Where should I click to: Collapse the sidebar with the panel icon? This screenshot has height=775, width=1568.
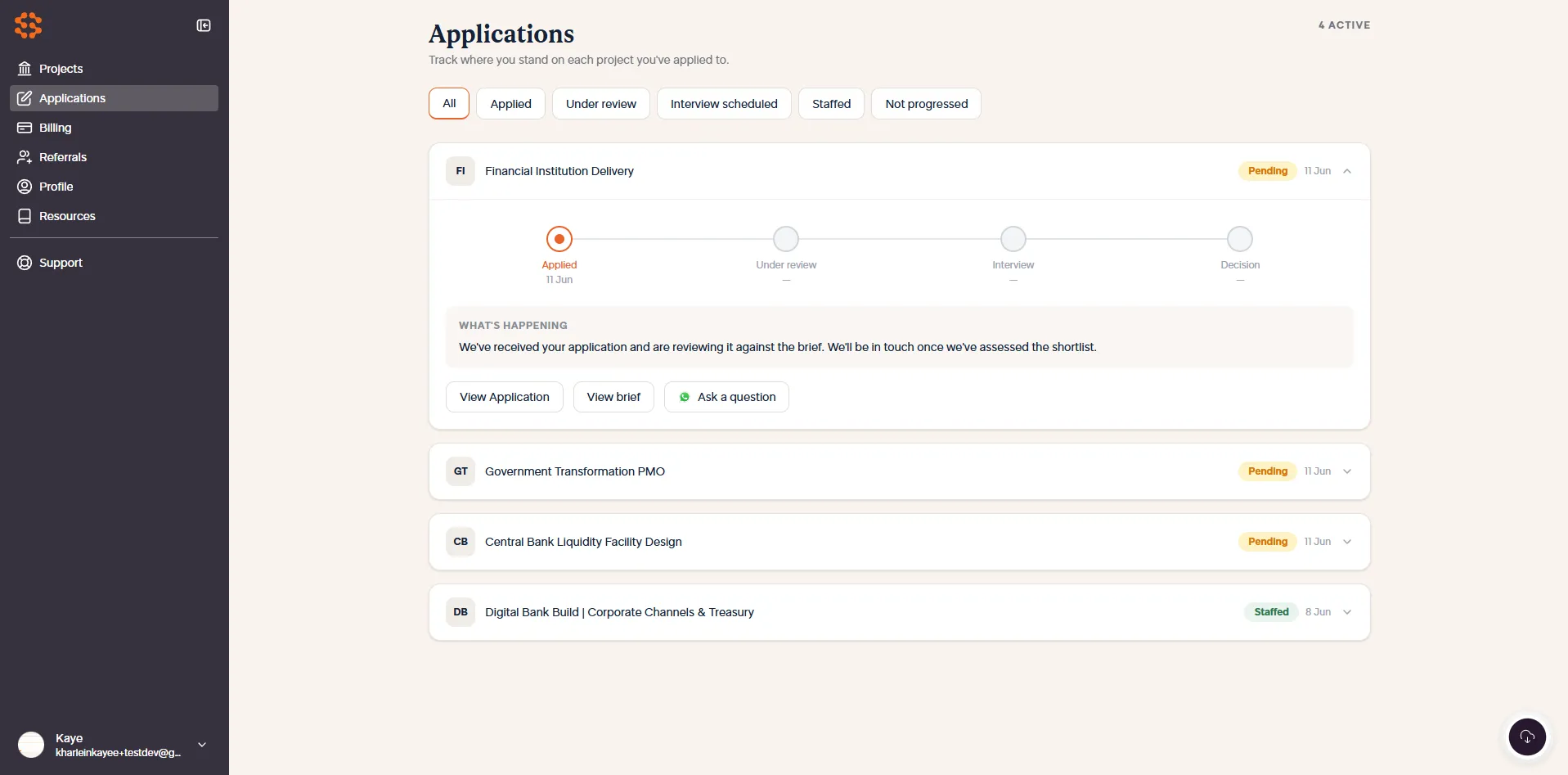(x=204, y=25)
